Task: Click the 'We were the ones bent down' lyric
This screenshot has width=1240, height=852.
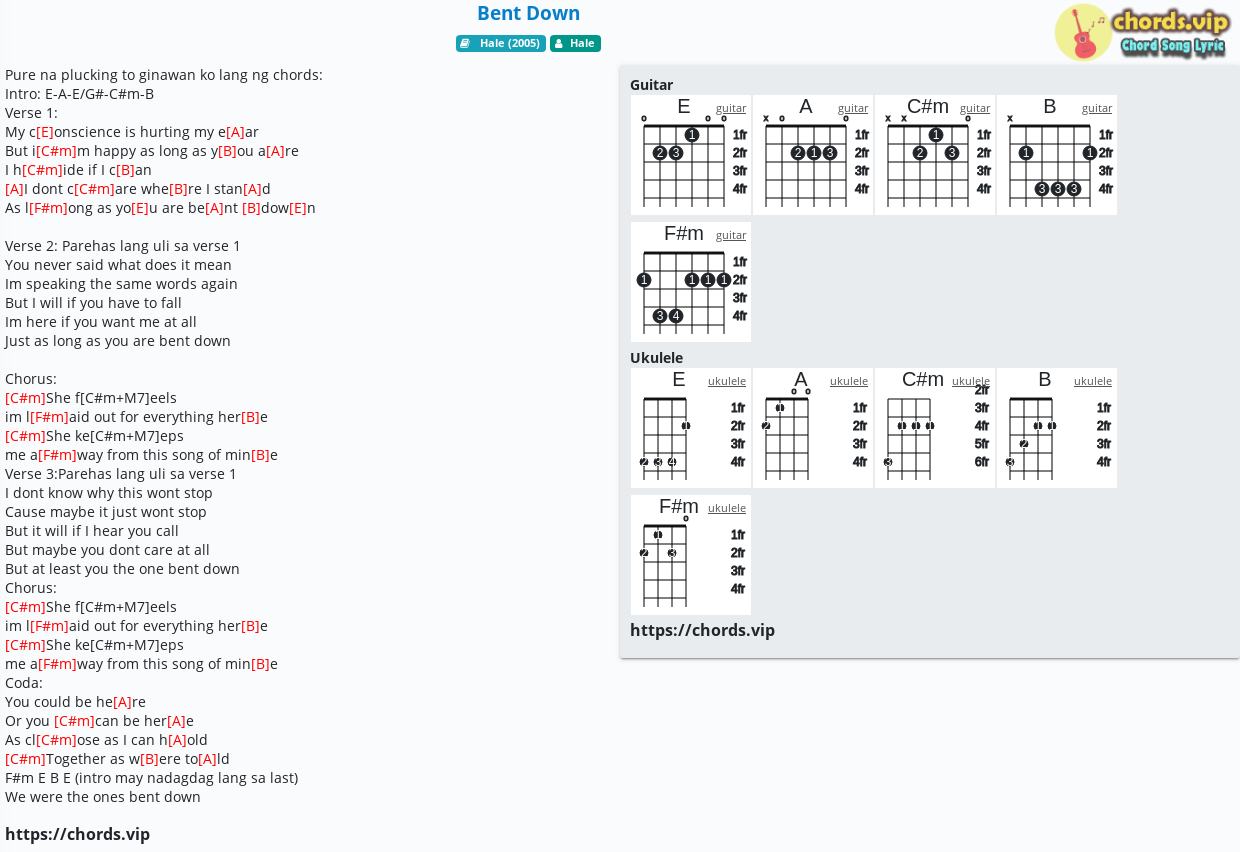Action: 103,797
